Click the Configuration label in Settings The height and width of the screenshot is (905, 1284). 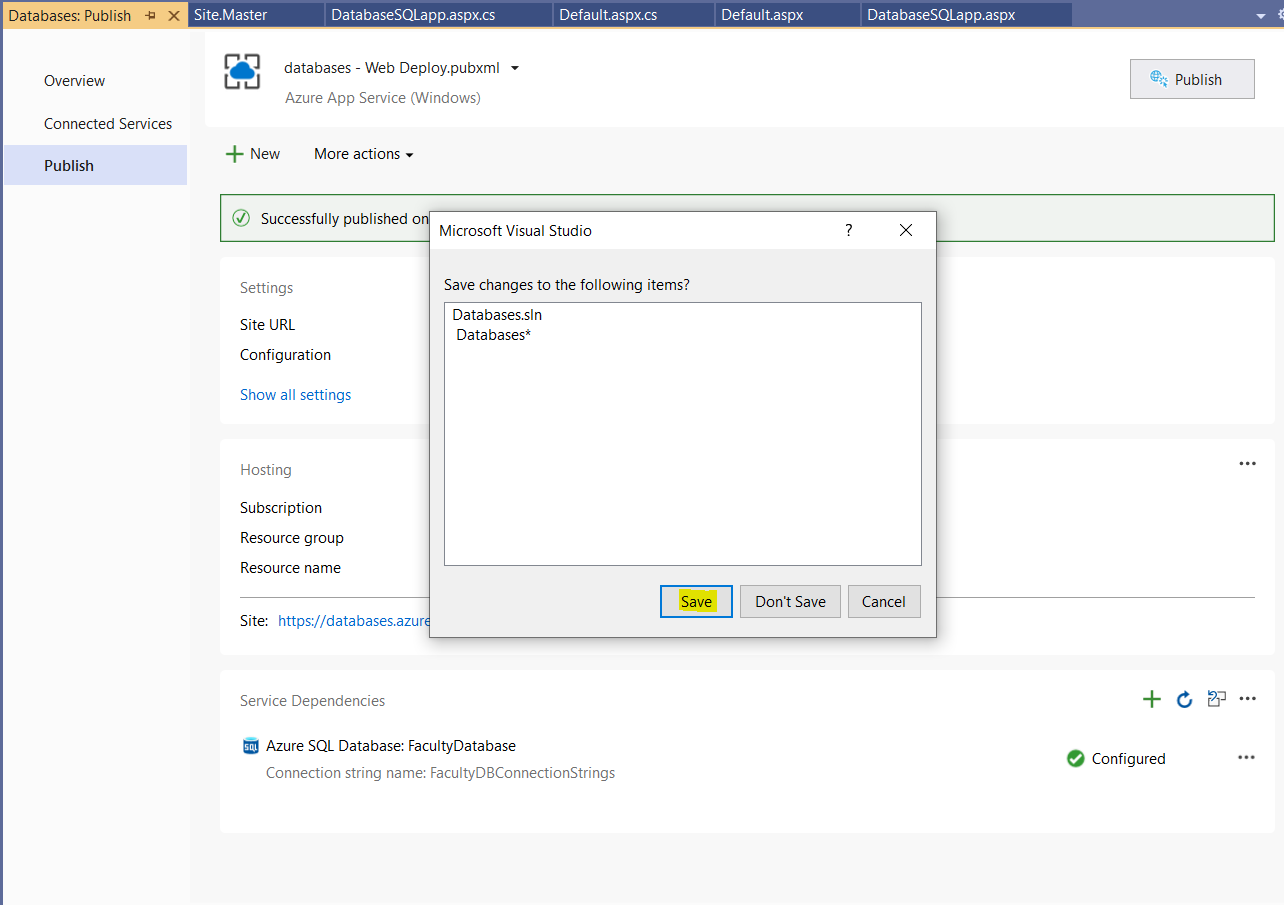tap(285, 355)
